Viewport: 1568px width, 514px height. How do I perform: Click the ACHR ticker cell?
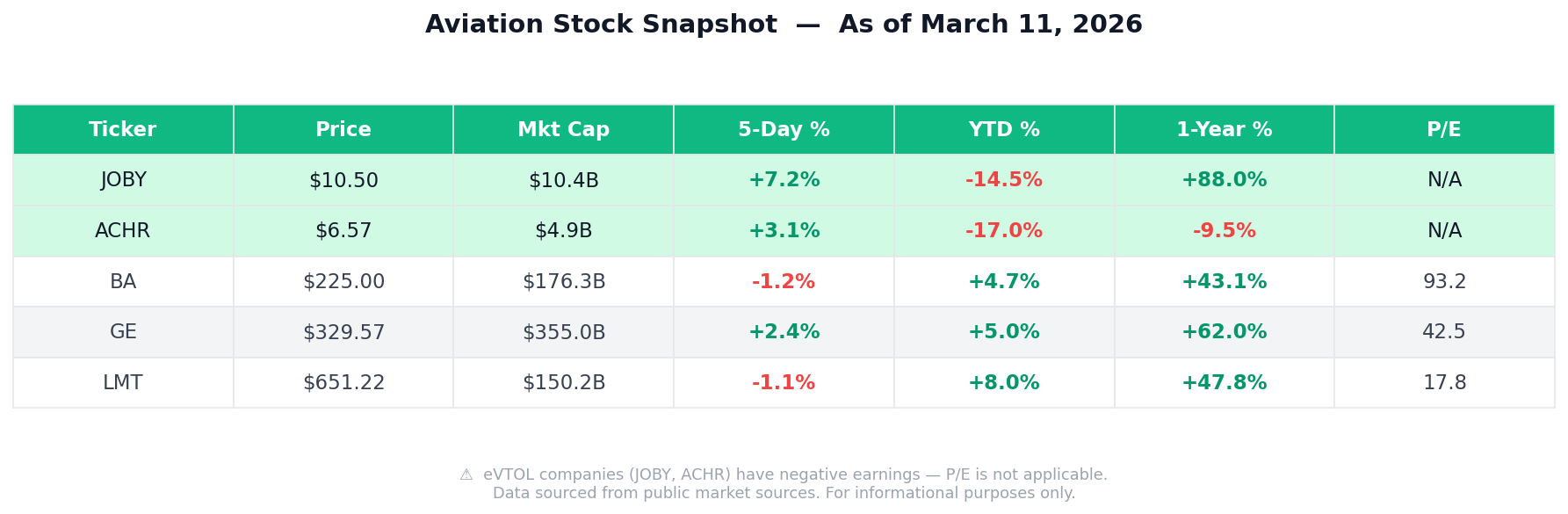tap(123, 231)
